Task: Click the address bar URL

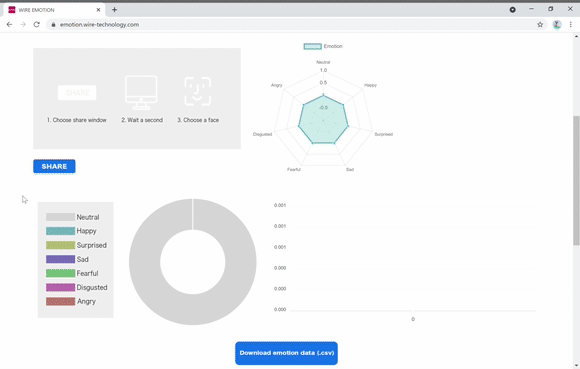Action: click(100, 24)
